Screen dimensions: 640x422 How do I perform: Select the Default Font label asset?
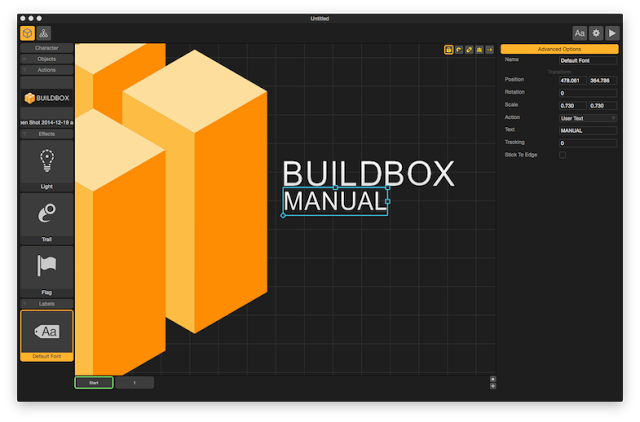click(x=47, y=335)
